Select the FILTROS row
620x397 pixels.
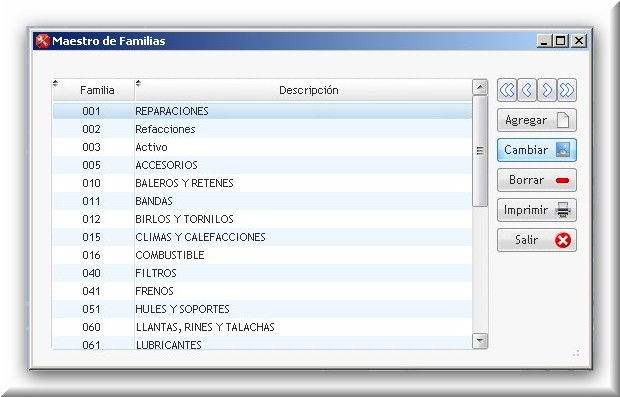[x=262, y=273]
